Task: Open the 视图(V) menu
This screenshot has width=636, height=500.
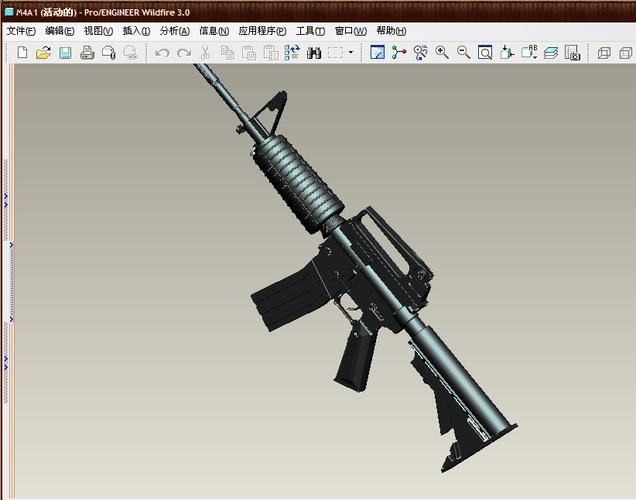Action: pyautogui.click(x=98, y=31)
